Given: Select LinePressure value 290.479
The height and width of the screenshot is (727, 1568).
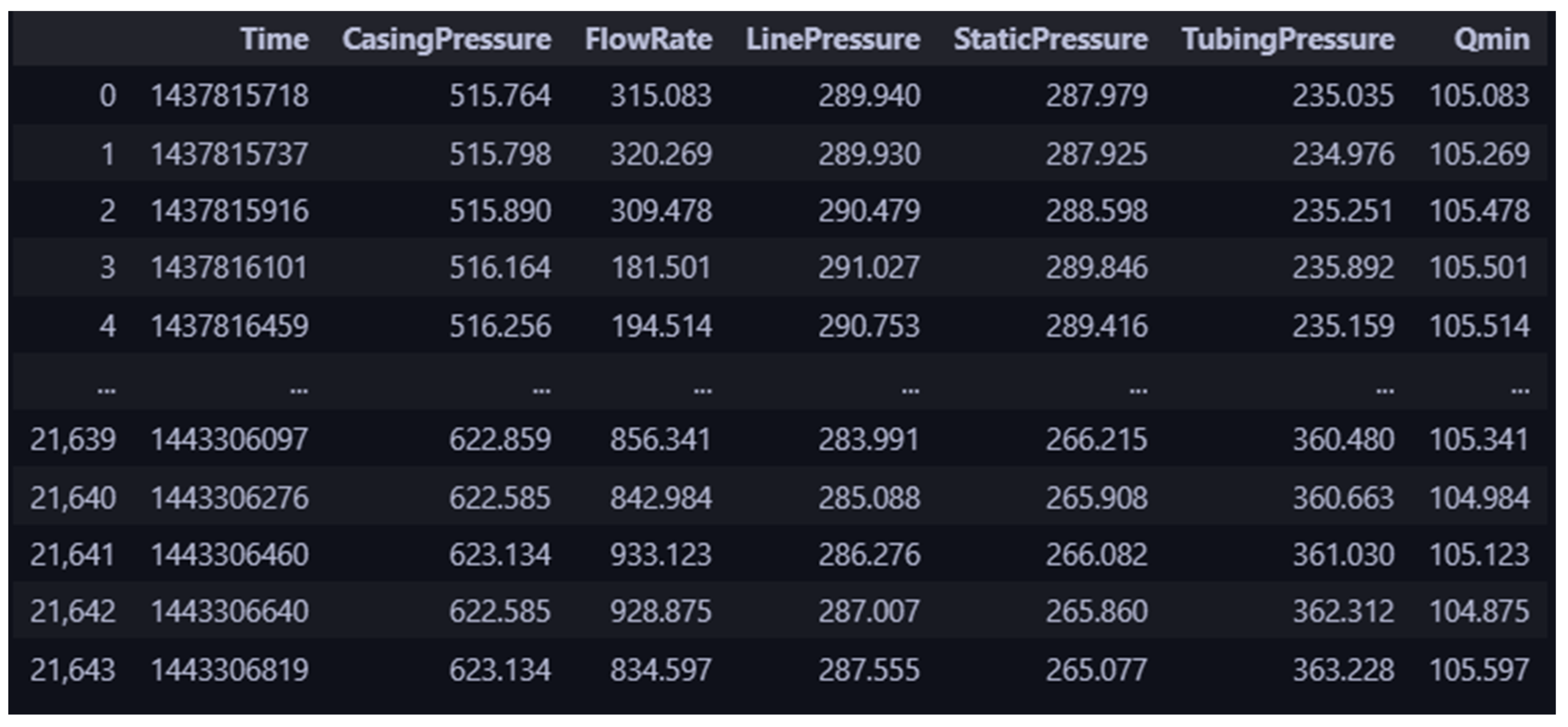Looking at the screenshot, I should tap(869, 210).
